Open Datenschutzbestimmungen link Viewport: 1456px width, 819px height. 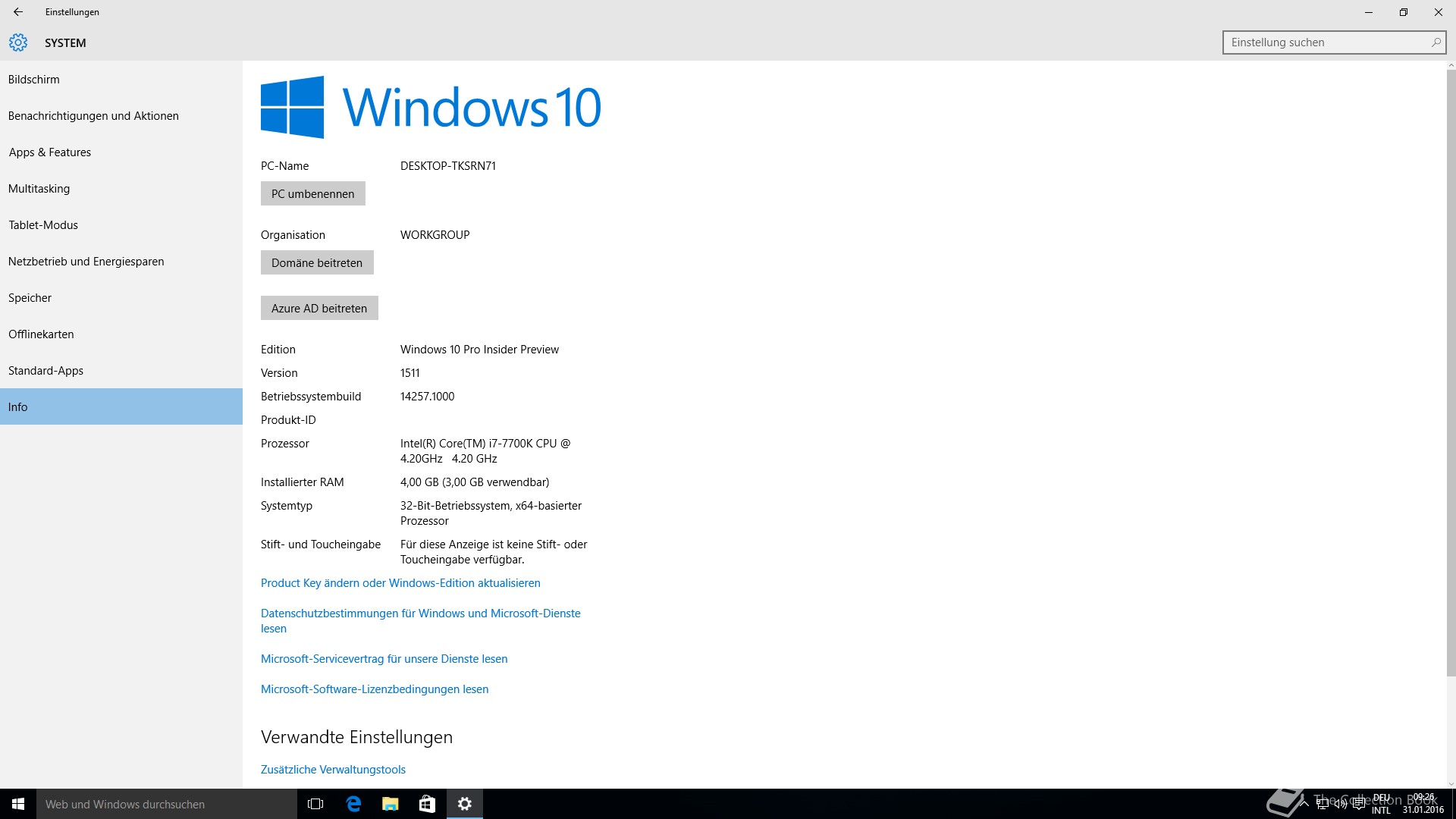(x=421, y=620)
